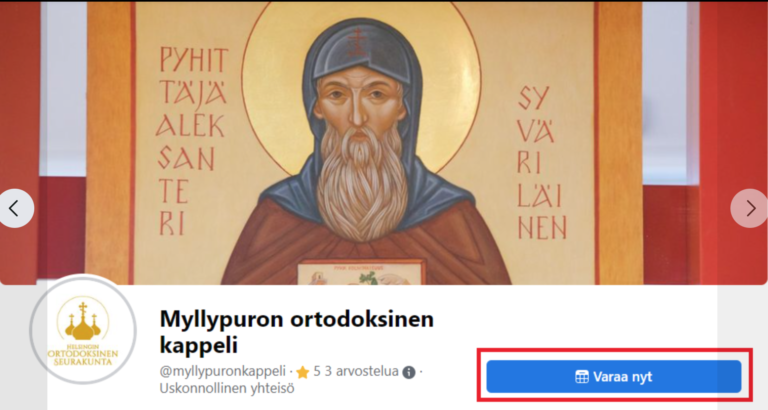Image resolution: width=768 pixels, height=410 pixels.
Task: Click the Syväriläinen inscription on cover
Action: click(x=542, y=163)
